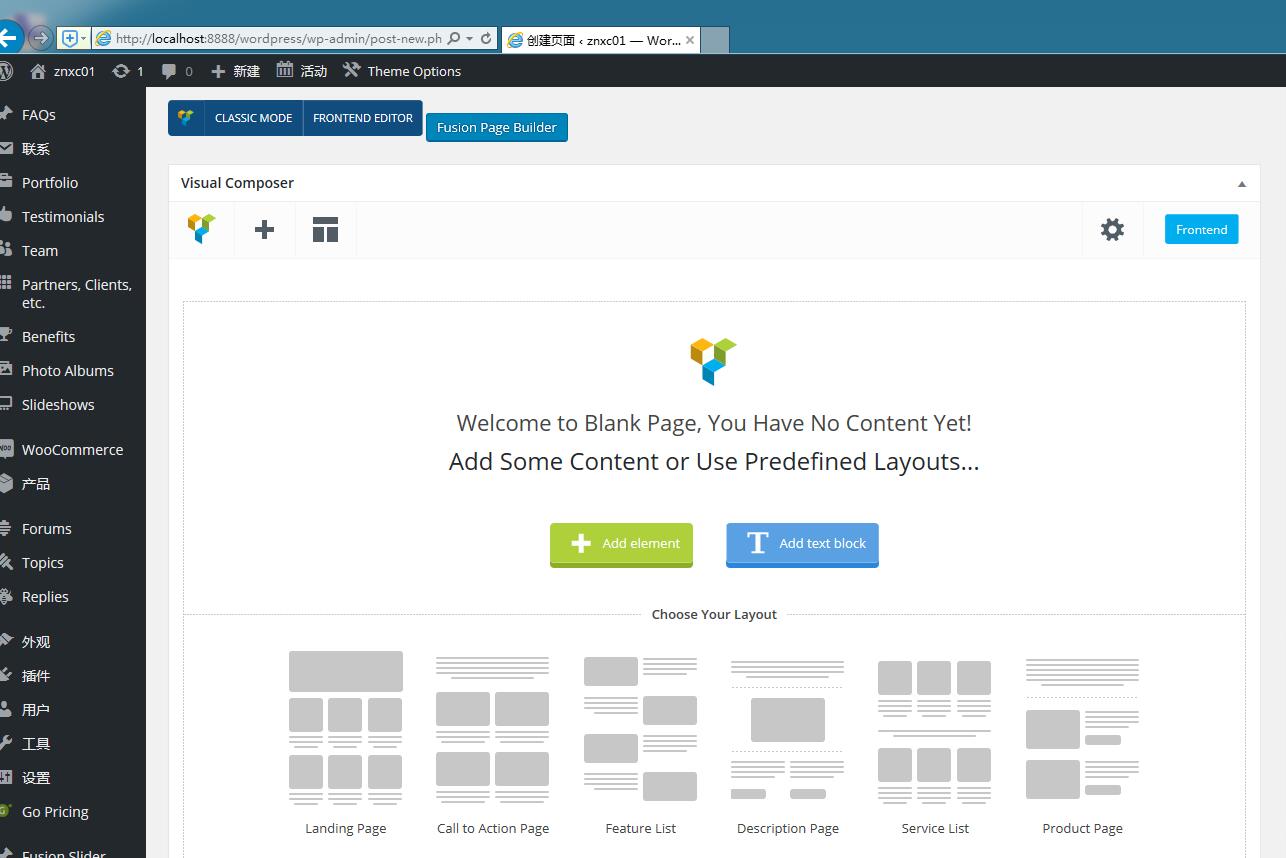1286x858 pixels.
Task: Click the Fusion Page Builder button
Action: (x=497, y=127)
